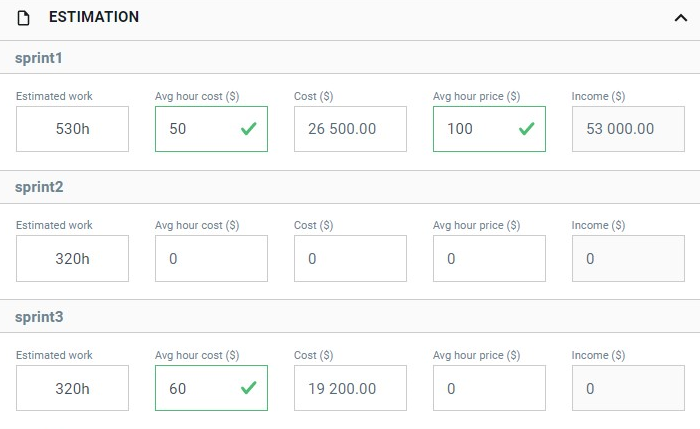This screenshot has width=700, height=429.
Task: Click green checkmark in sprint1 Avg hour price
Action: [x=527, y=129]
